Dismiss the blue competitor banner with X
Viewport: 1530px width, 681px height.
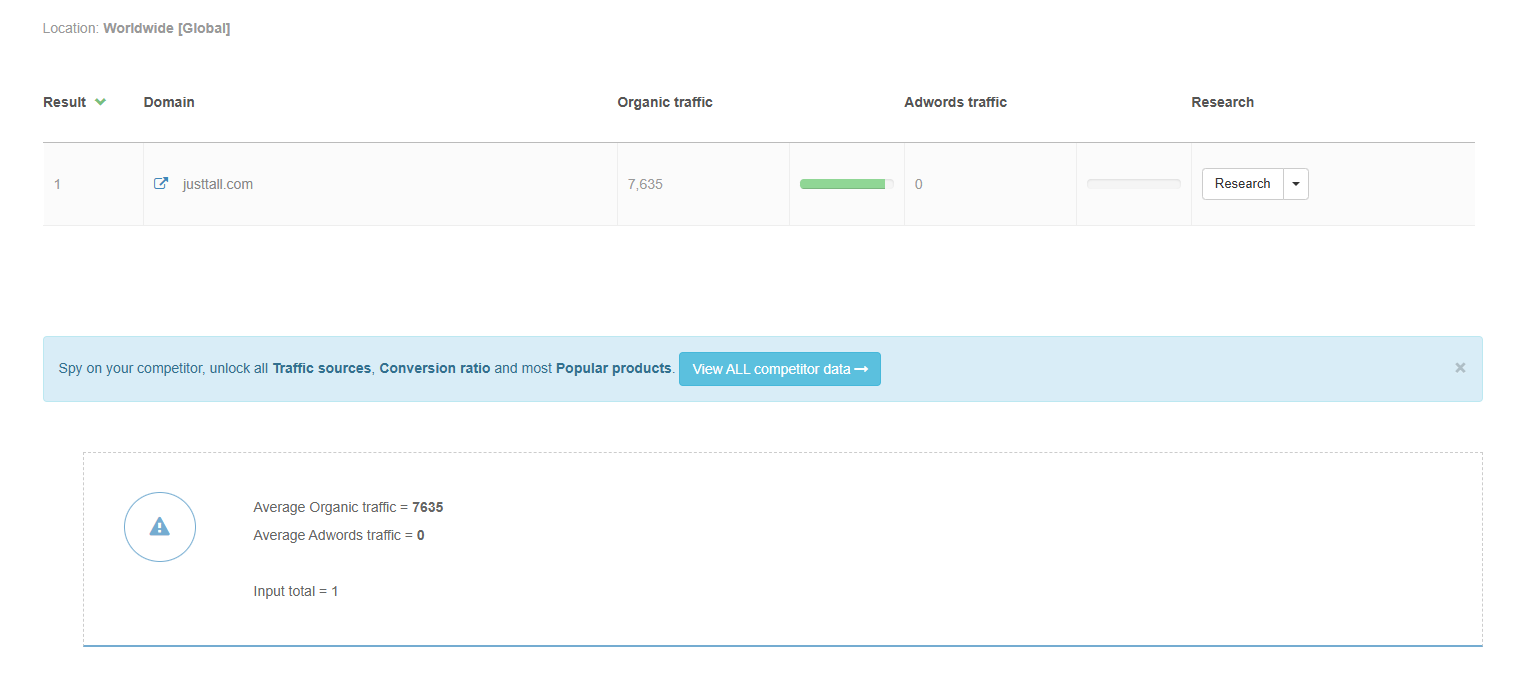tap(1460, 368)
